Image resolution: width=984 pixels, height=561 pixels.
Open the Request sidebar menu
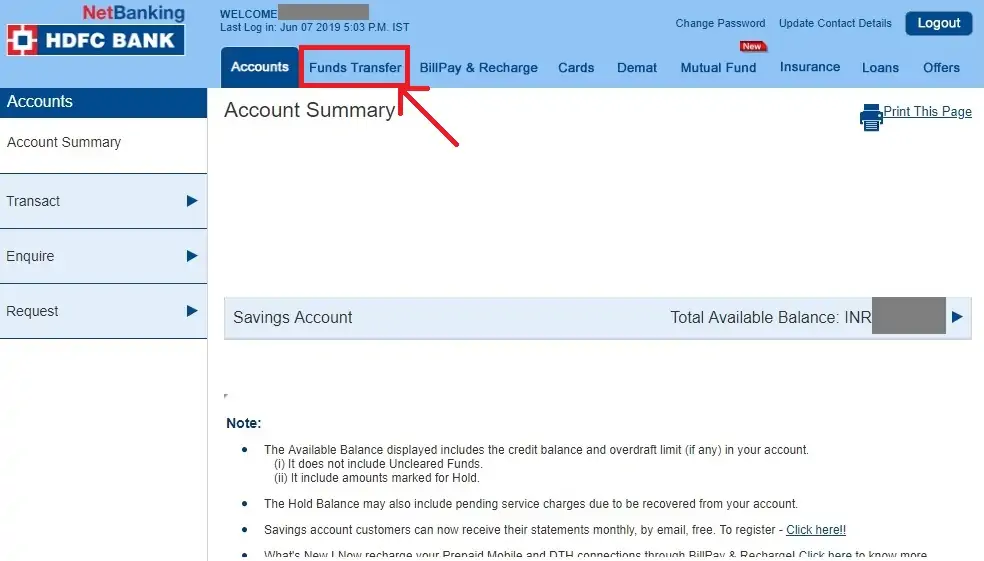[104, 311]
